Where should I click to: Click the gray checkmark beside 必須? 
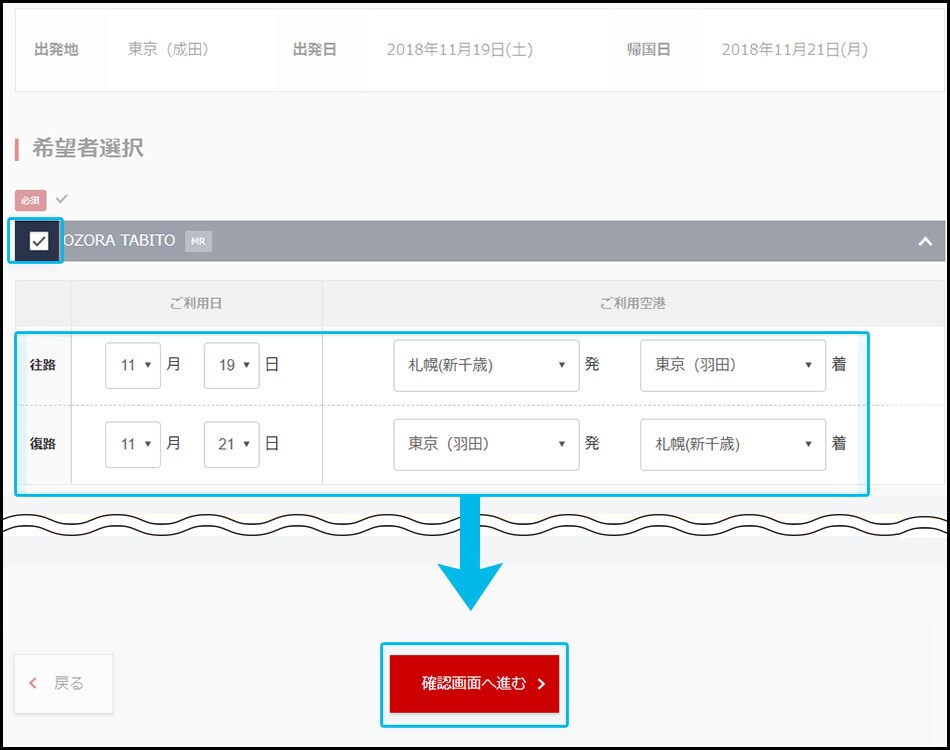point(62,199)
